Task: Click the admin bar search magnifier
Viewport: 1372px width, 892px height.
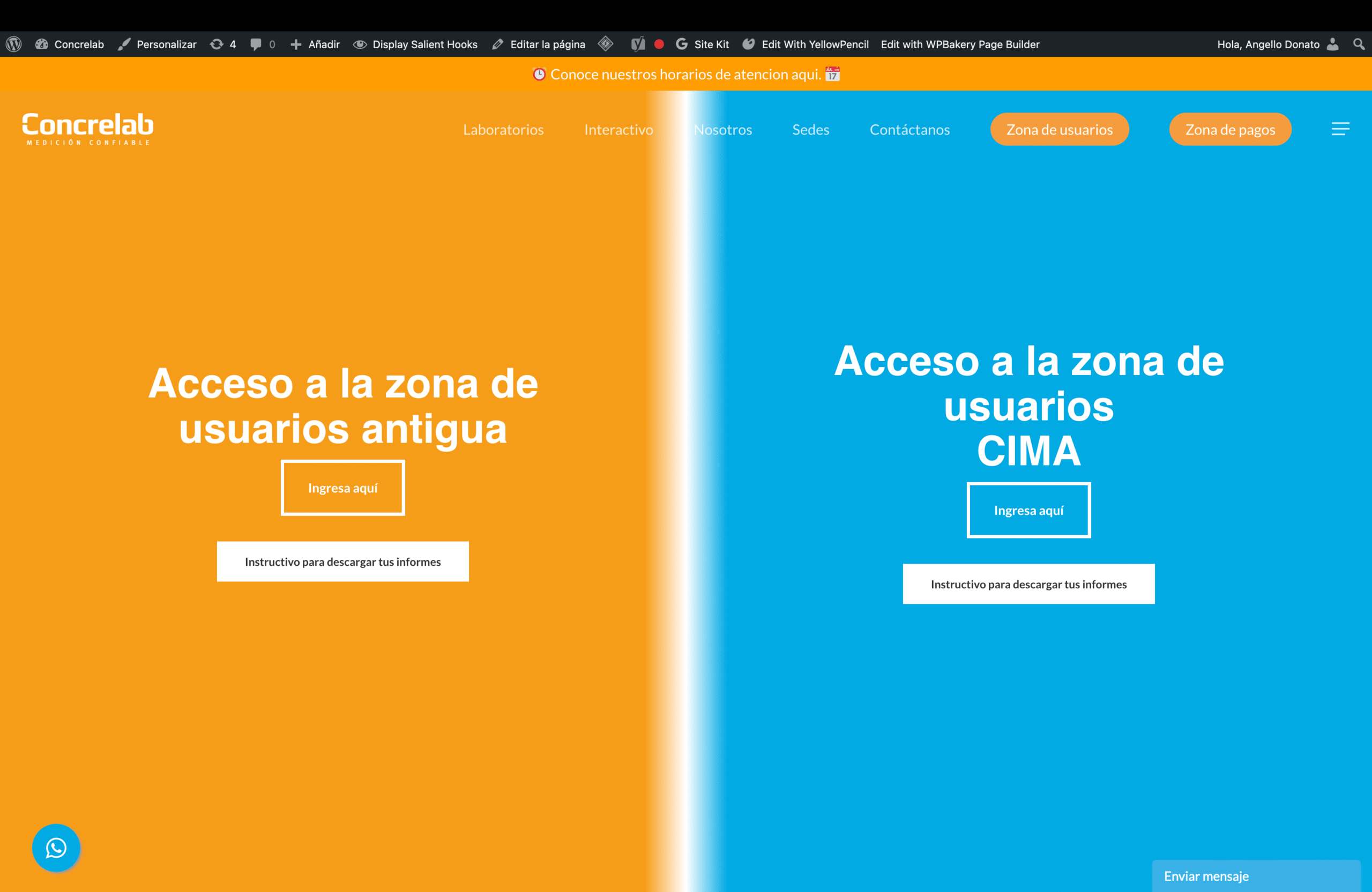Action: [x=1359, y=44]
